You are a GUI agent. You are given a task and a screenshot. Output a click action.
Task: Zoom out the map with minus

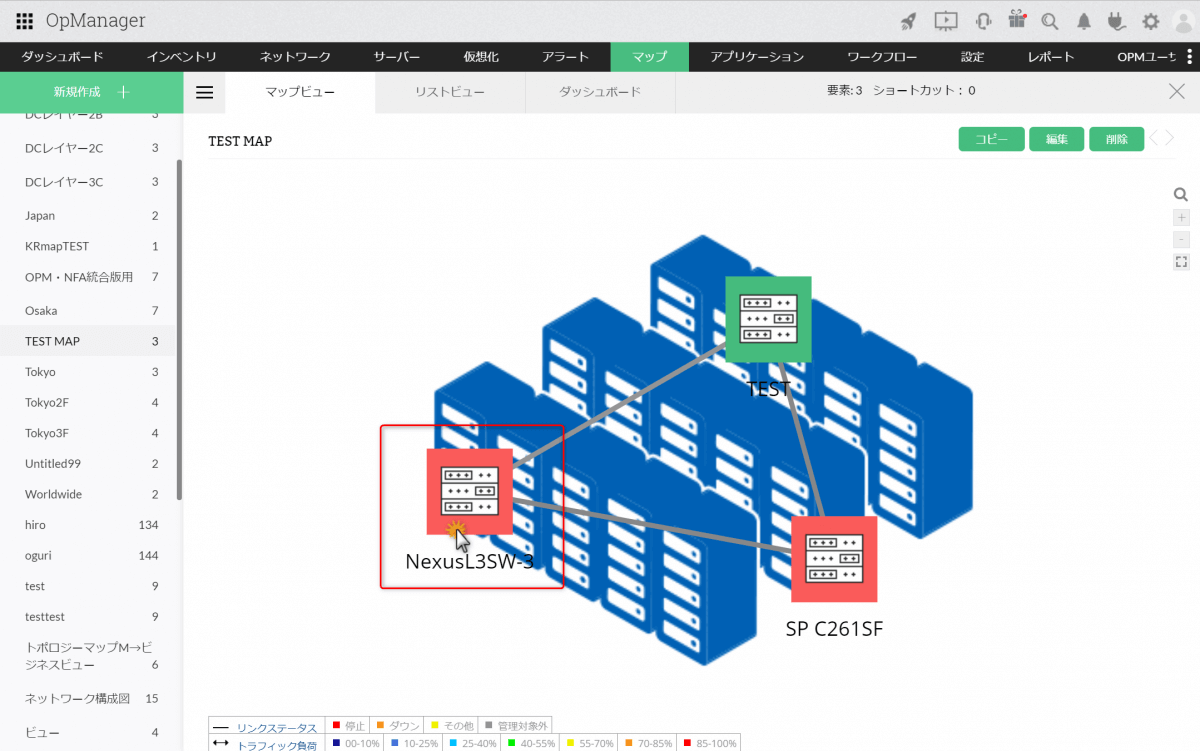click(x=1181, y=239)
